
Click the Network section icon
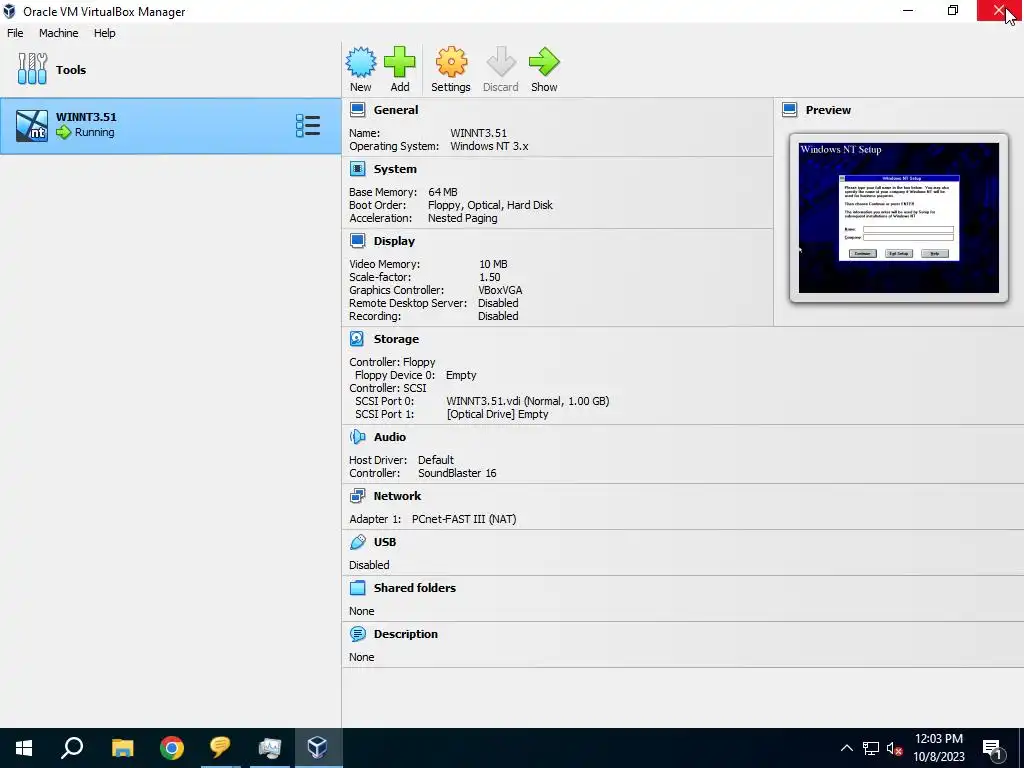(x=358, y=496)
